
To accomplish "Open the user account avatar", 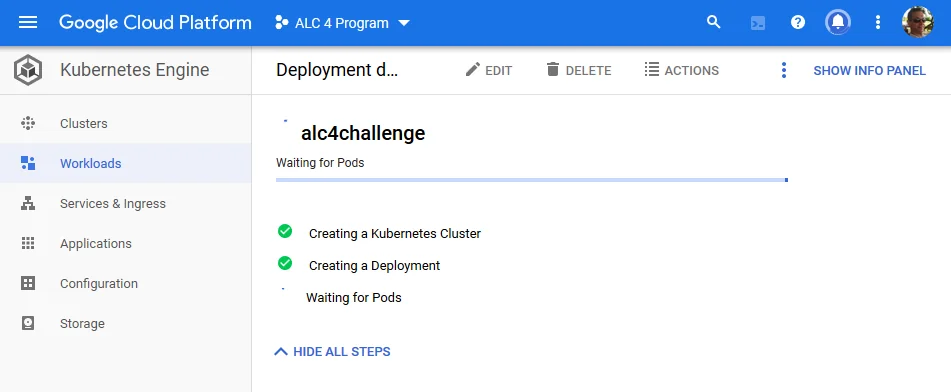I will (918, 22).
